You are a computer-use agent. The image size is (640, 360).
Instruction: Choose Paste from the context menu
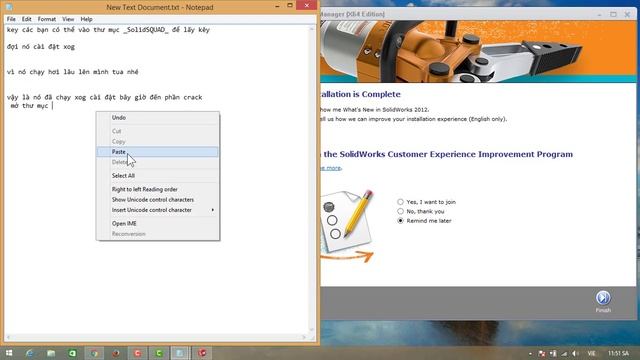coord(158,152)
